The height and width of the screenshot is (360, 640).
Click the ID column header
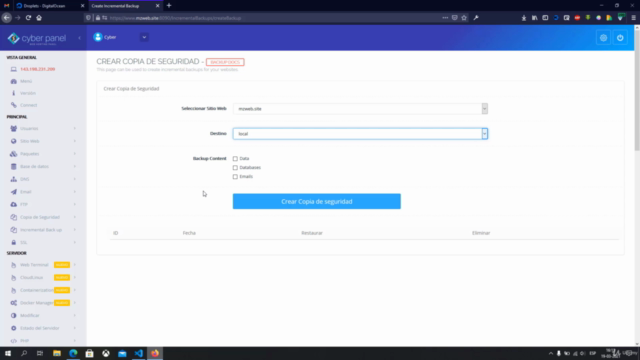coord(116,233)
